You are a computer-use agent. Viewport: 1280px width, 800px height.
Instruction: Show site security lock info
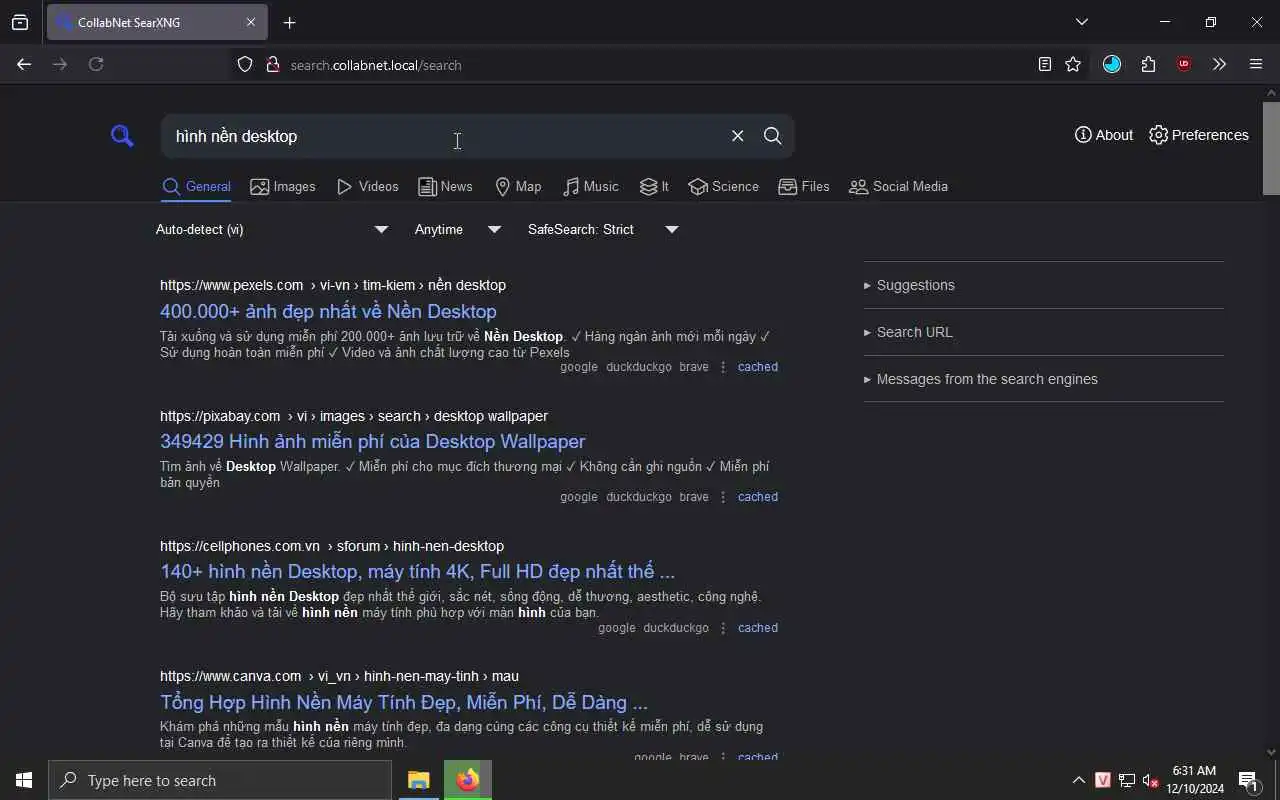272,65
